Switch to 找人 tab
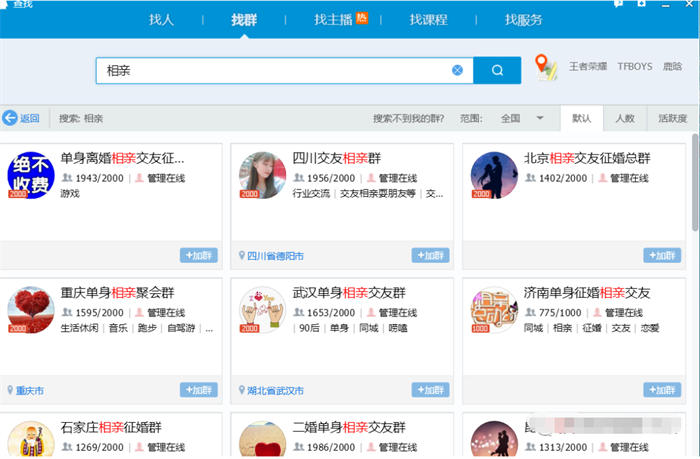Viewport: 700px width, 459px height. click(161, 19)
